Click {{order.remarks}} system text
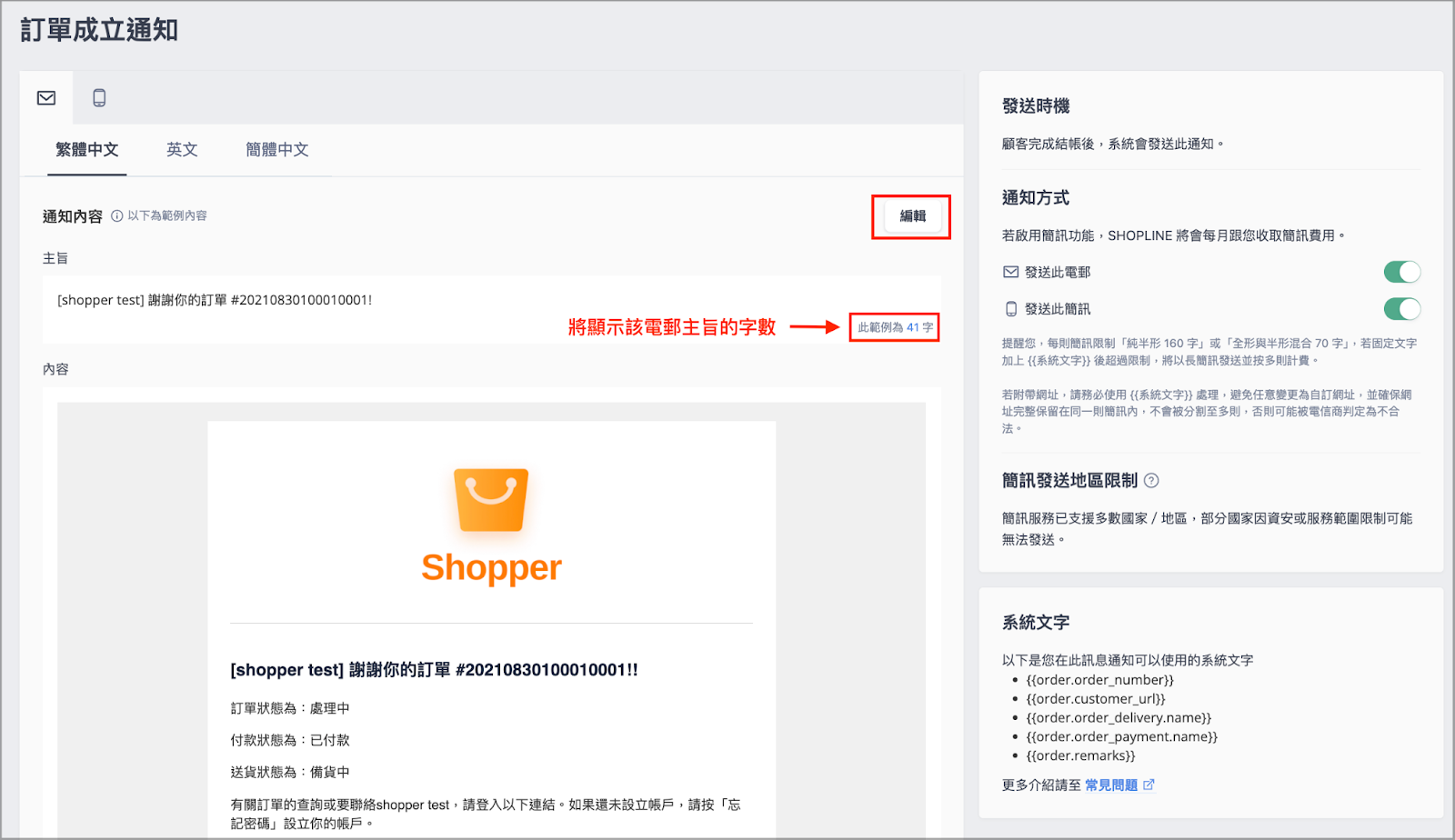This screenshot has height=840, width=1455. 1080,756
